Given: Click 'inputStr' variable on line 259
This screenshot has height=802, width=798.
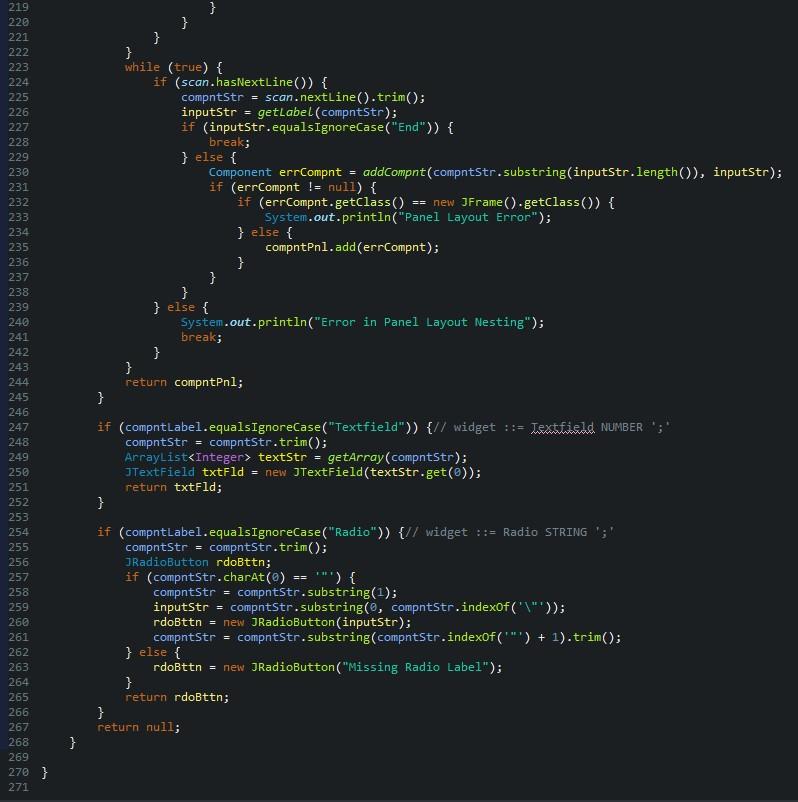Looking at the screenshot, I should [x=181, y=607].
